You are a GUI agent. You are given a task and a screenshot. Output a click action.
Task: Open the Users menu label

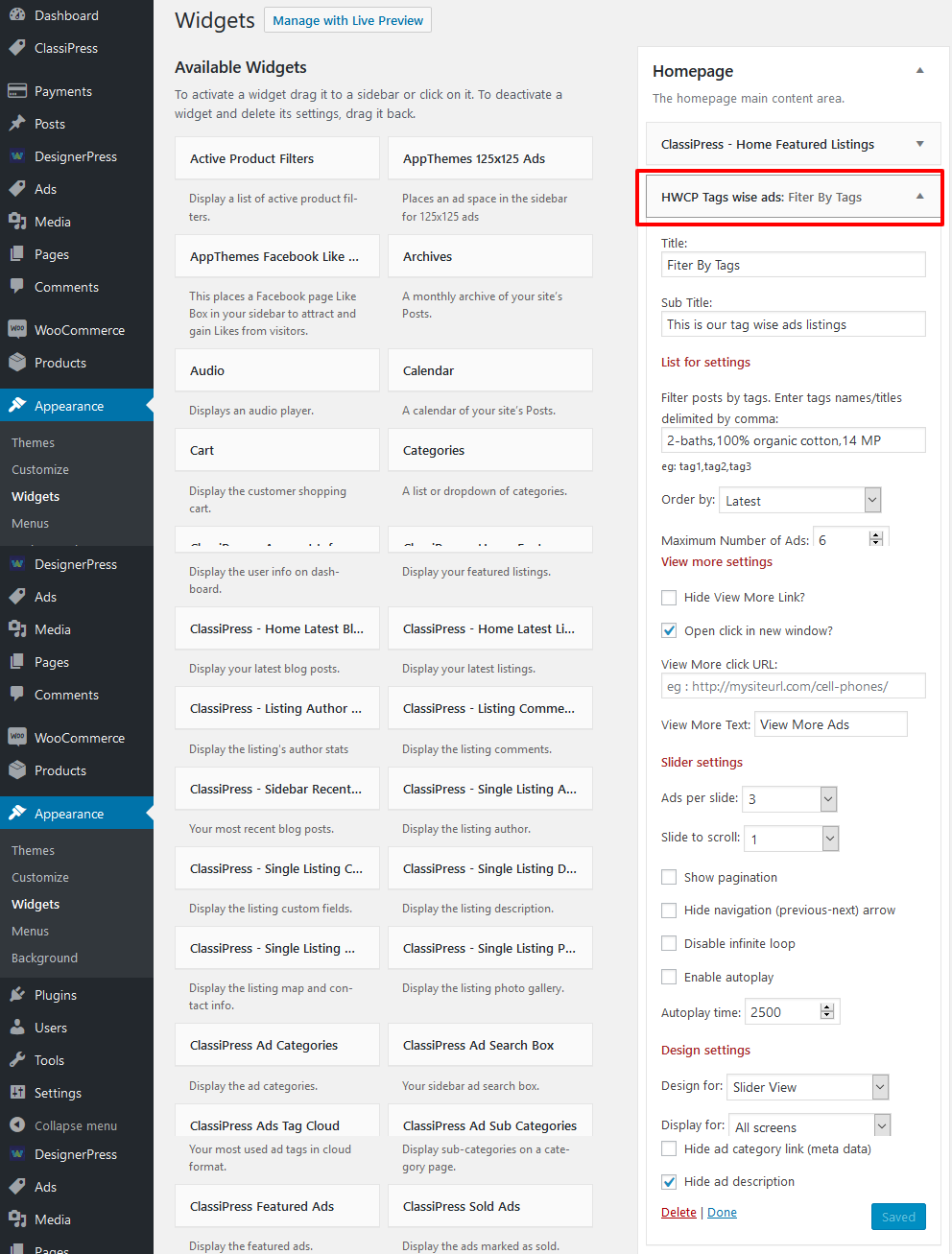[51, 1028]
